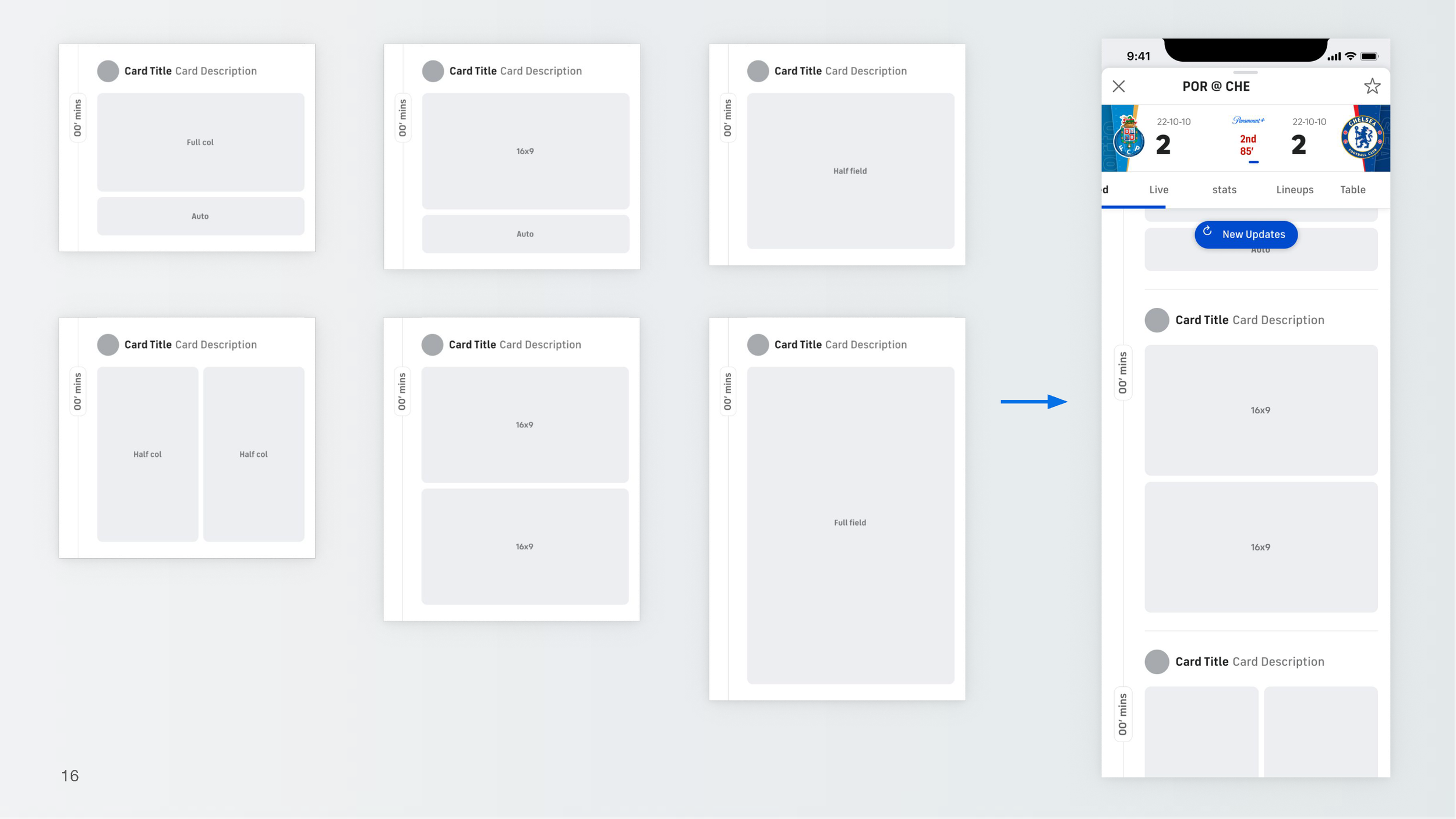Tap the avatar of the Half field card
The width and height of the screenshot is (1456, 819).
(x=758, y=71)
